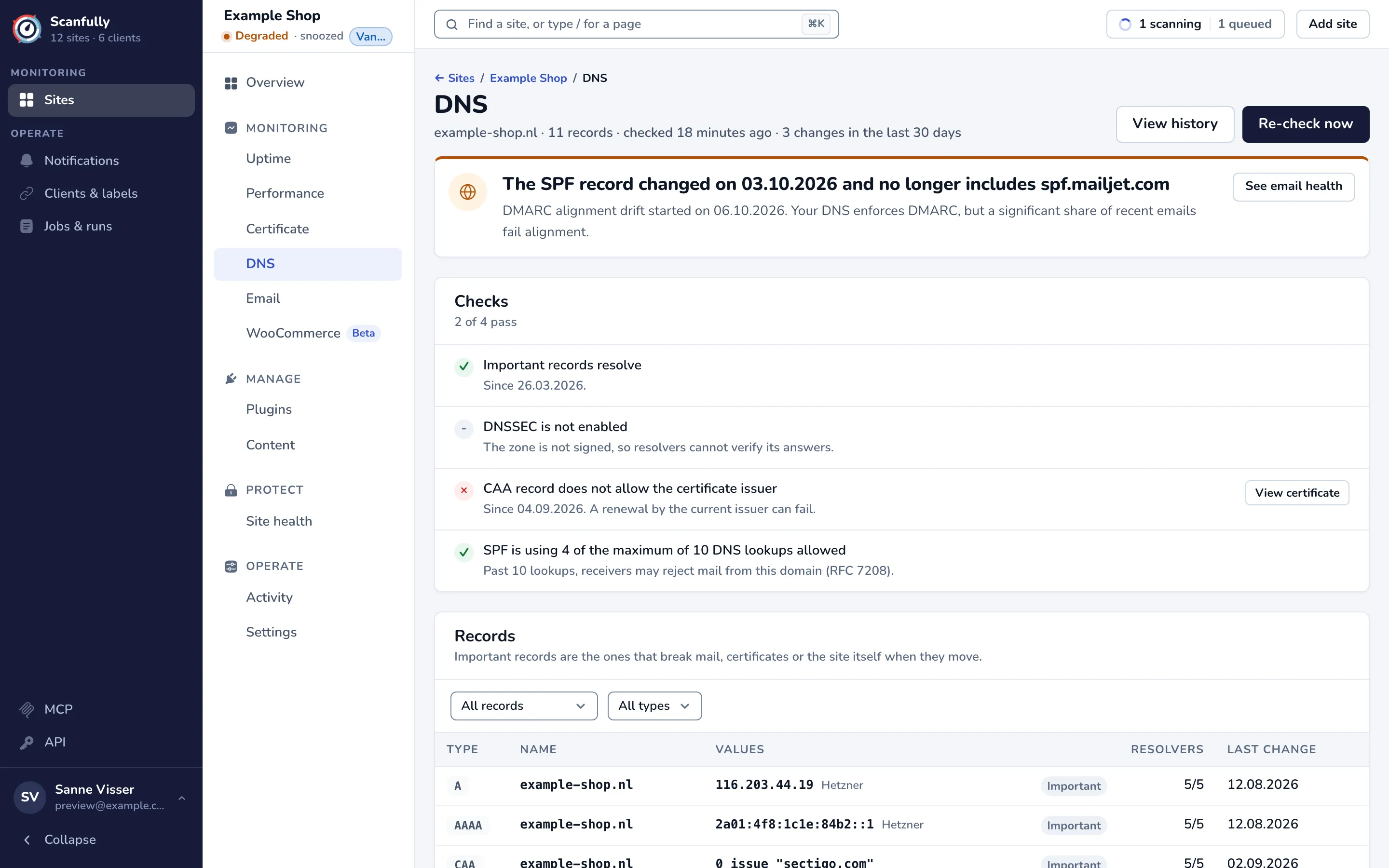The width and height of the screenshot is (1389, 868).
Task: Click the back arrow before Sites breadcrumb
Action: pyautogui.click(x=439, y=78)
